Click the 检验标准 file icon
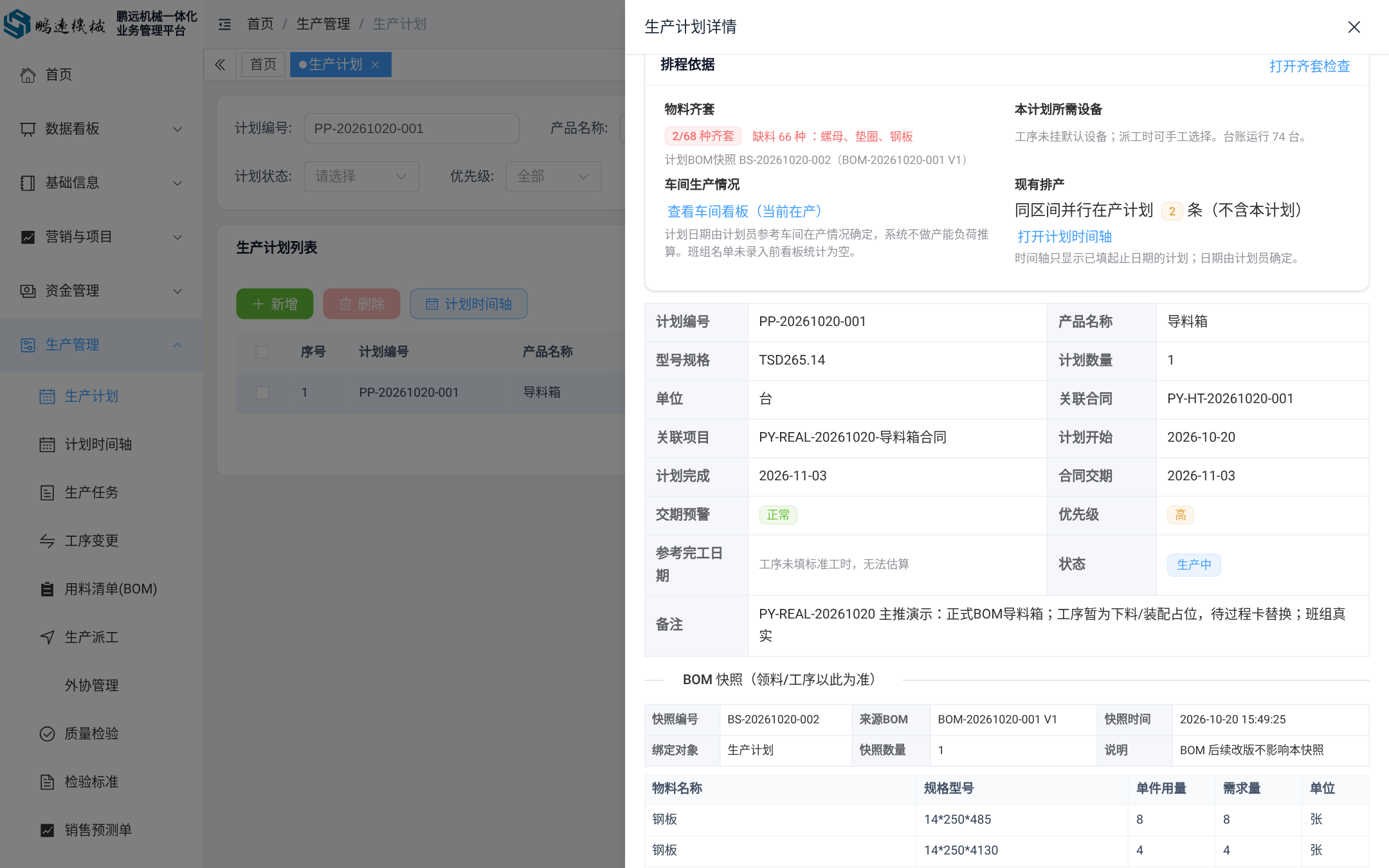Image resolution: width=1389 pixels, height=868 pixels. pos(47,782)
